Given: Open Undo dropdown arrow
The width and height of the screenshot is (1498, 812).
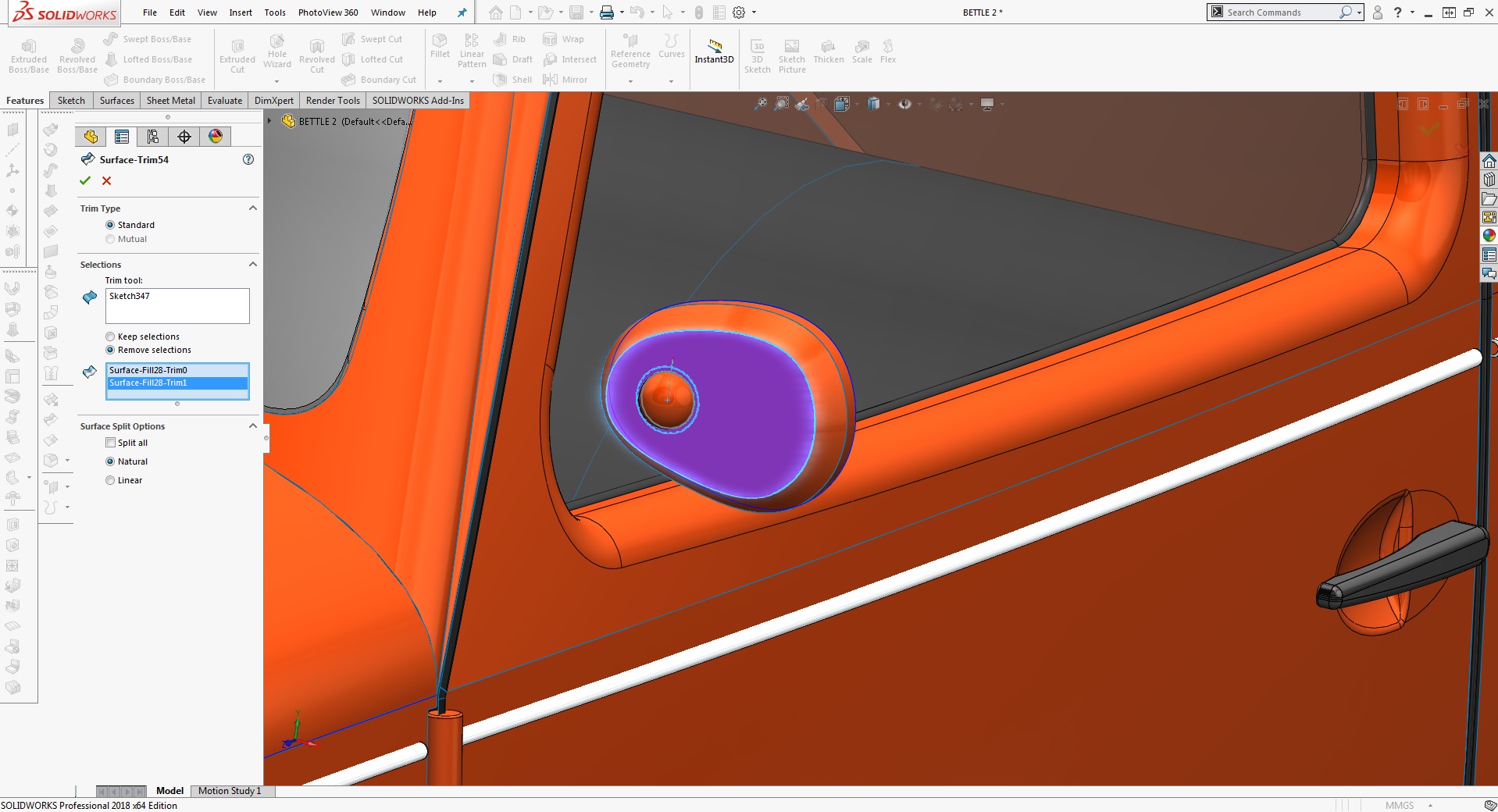Looking at the screenshot, I should click(652, 12).
